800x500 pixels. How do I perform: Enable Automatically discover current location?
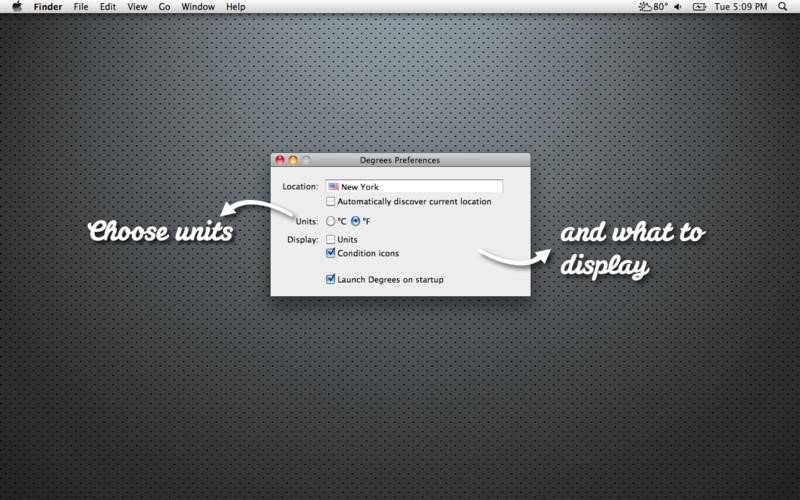[x=331, y=202]
